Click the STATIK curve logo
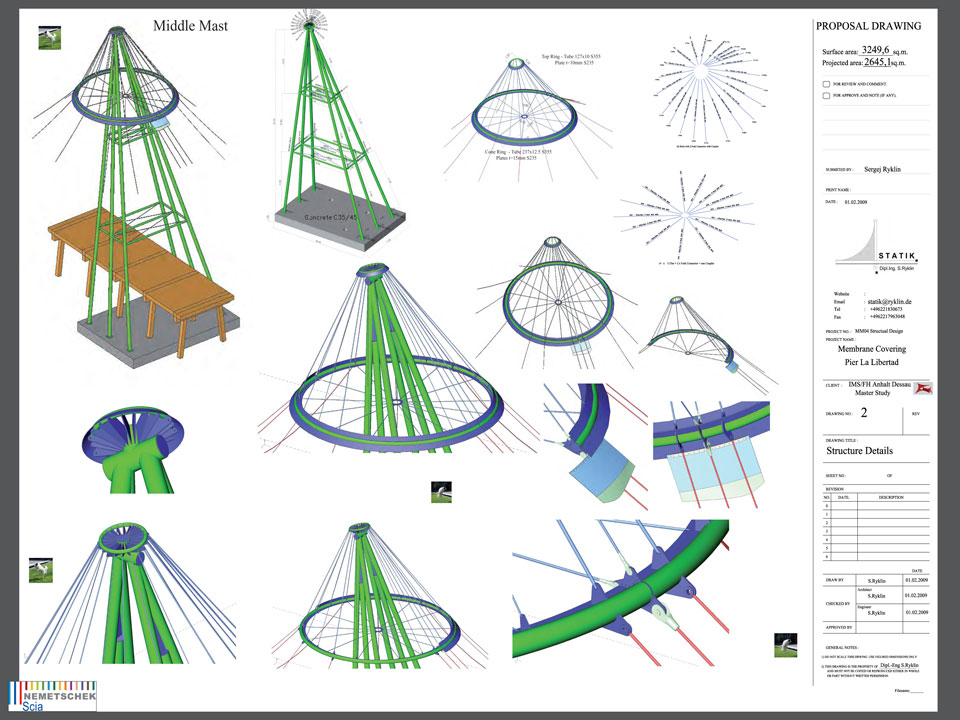Screen dimensions: 960x720 click(x=877, y=246)
